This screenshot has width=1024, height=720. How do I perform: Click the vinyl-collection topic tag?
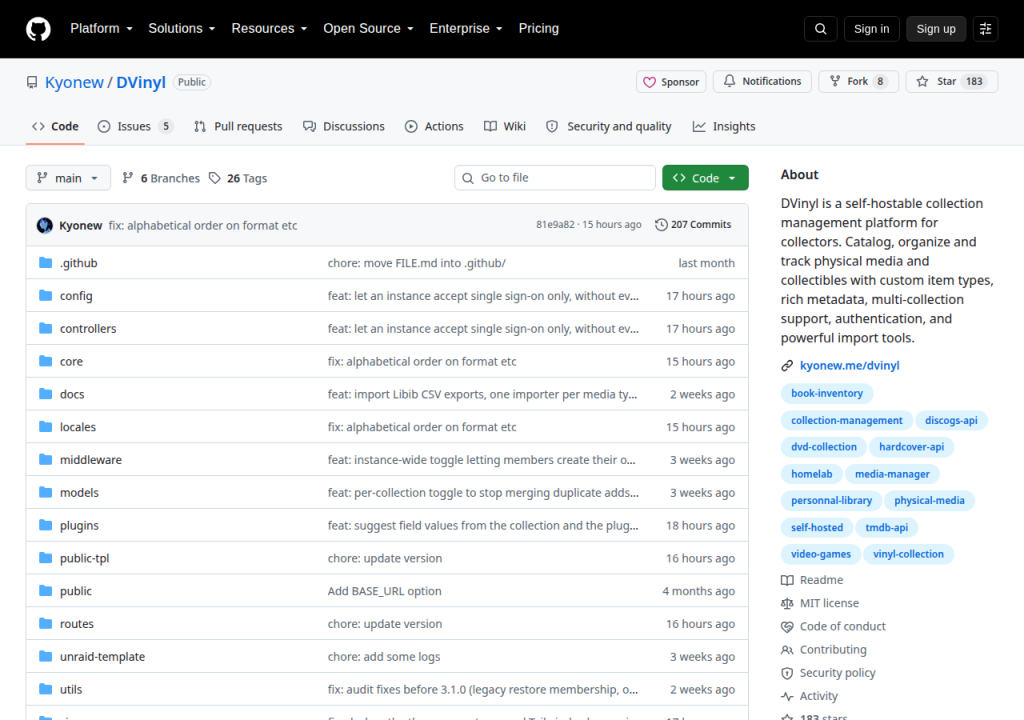tap(908, 554)
